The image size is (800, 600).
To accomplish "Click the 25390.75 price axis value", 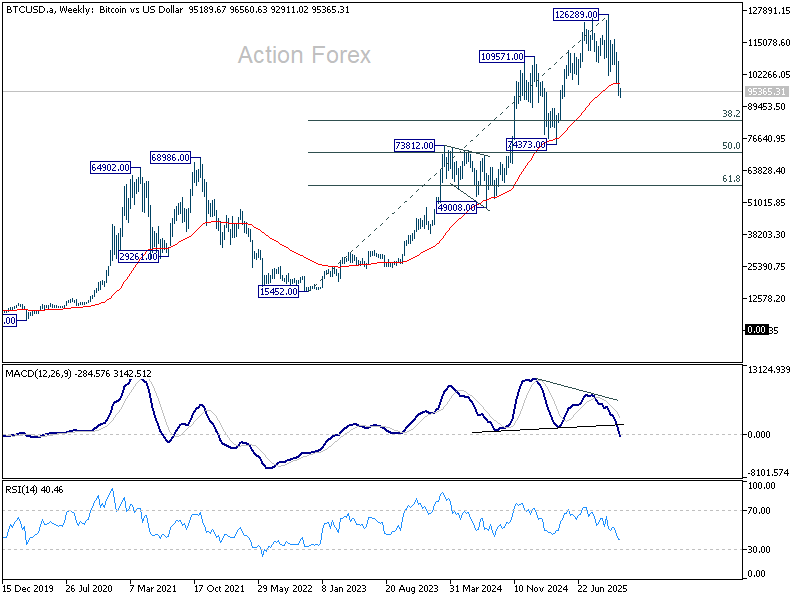I will 766,267.
